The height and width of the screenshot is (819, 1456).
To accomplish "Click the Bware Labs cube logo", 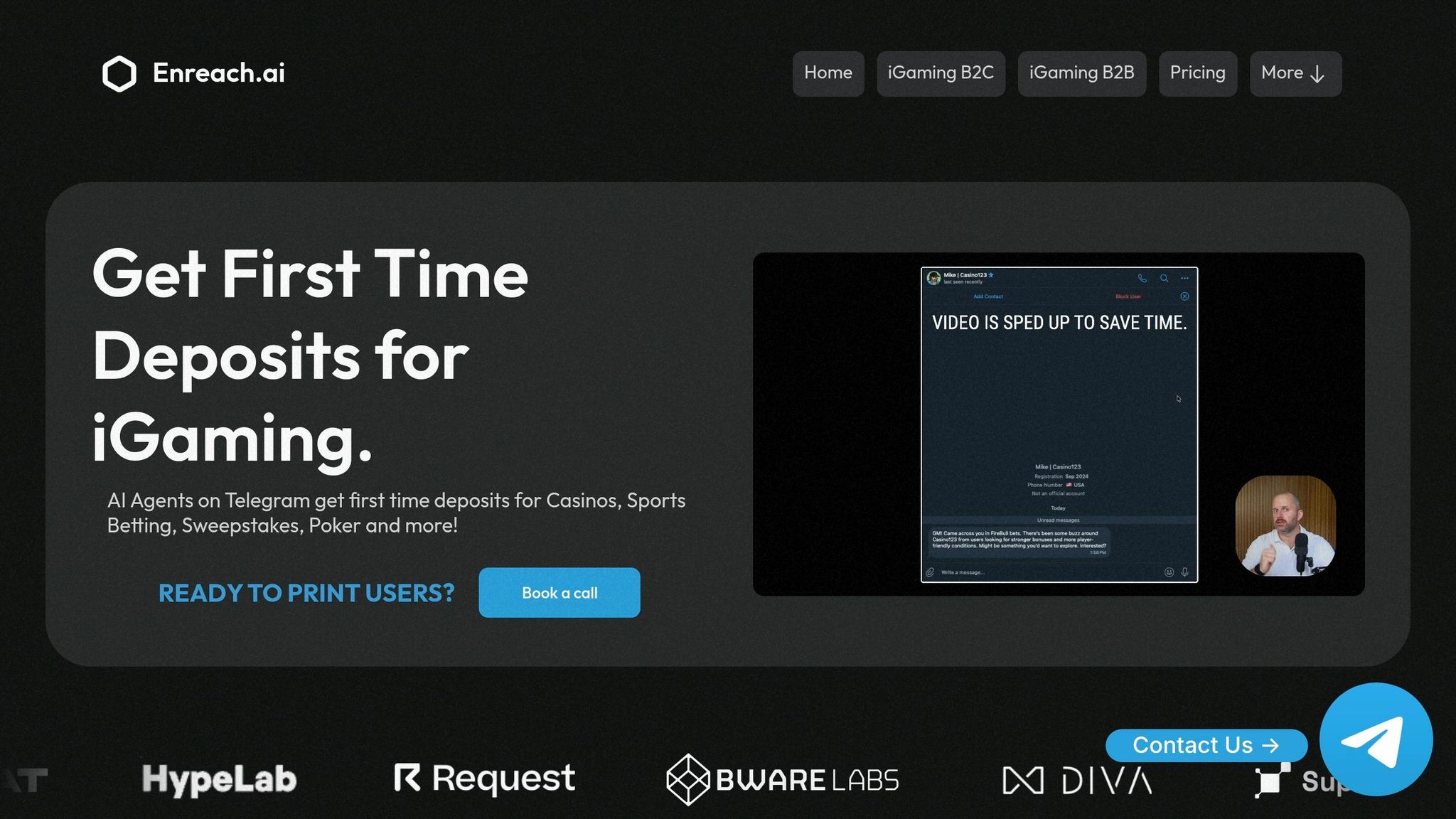I will pos(687,779).
